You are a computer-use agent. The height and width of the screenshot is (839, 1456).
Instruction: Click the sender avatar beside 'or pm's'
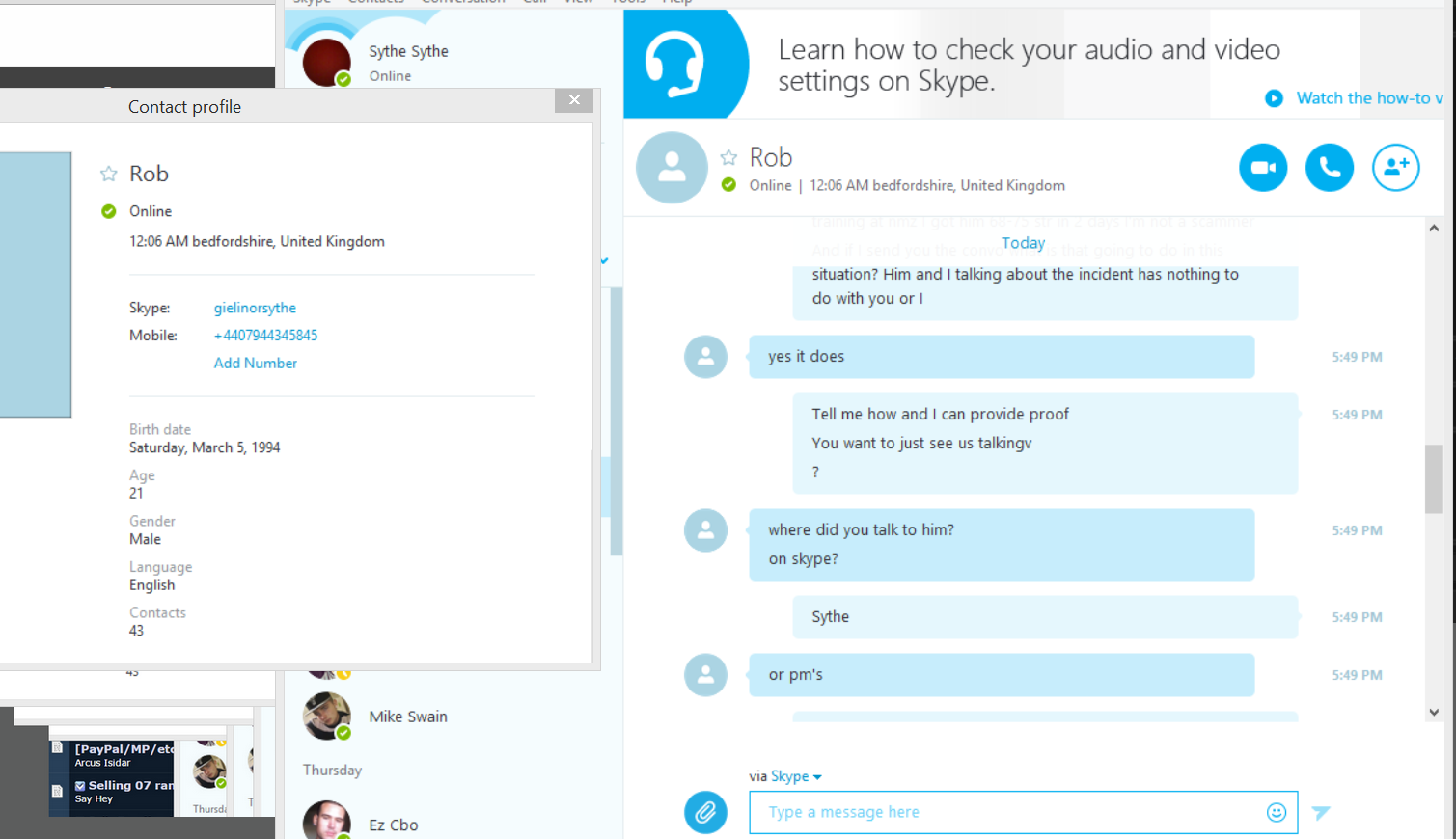[705, 675]
